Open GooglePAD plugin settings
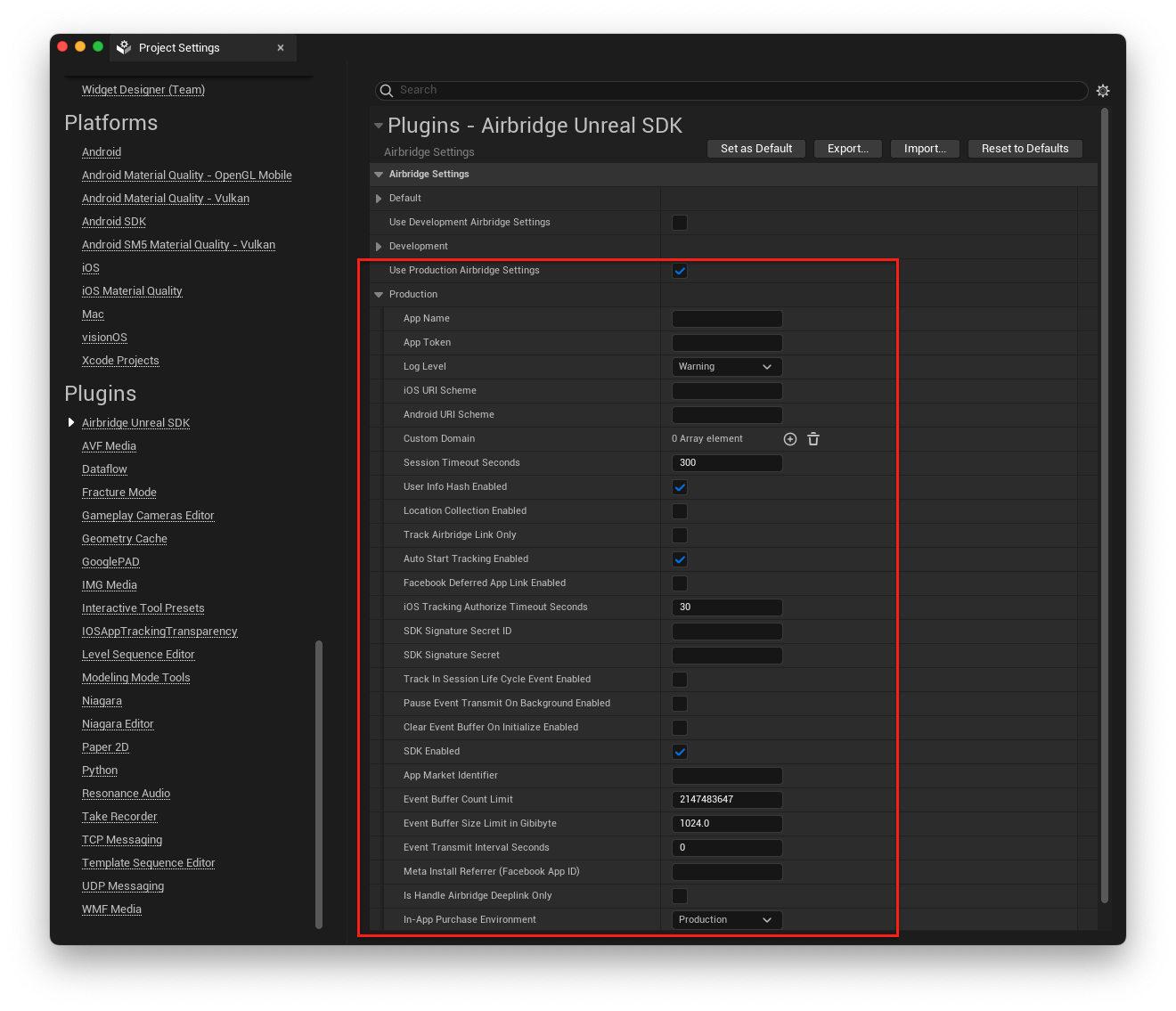Viewport: 1176px width, 1011px height. [x=110, y=562]
